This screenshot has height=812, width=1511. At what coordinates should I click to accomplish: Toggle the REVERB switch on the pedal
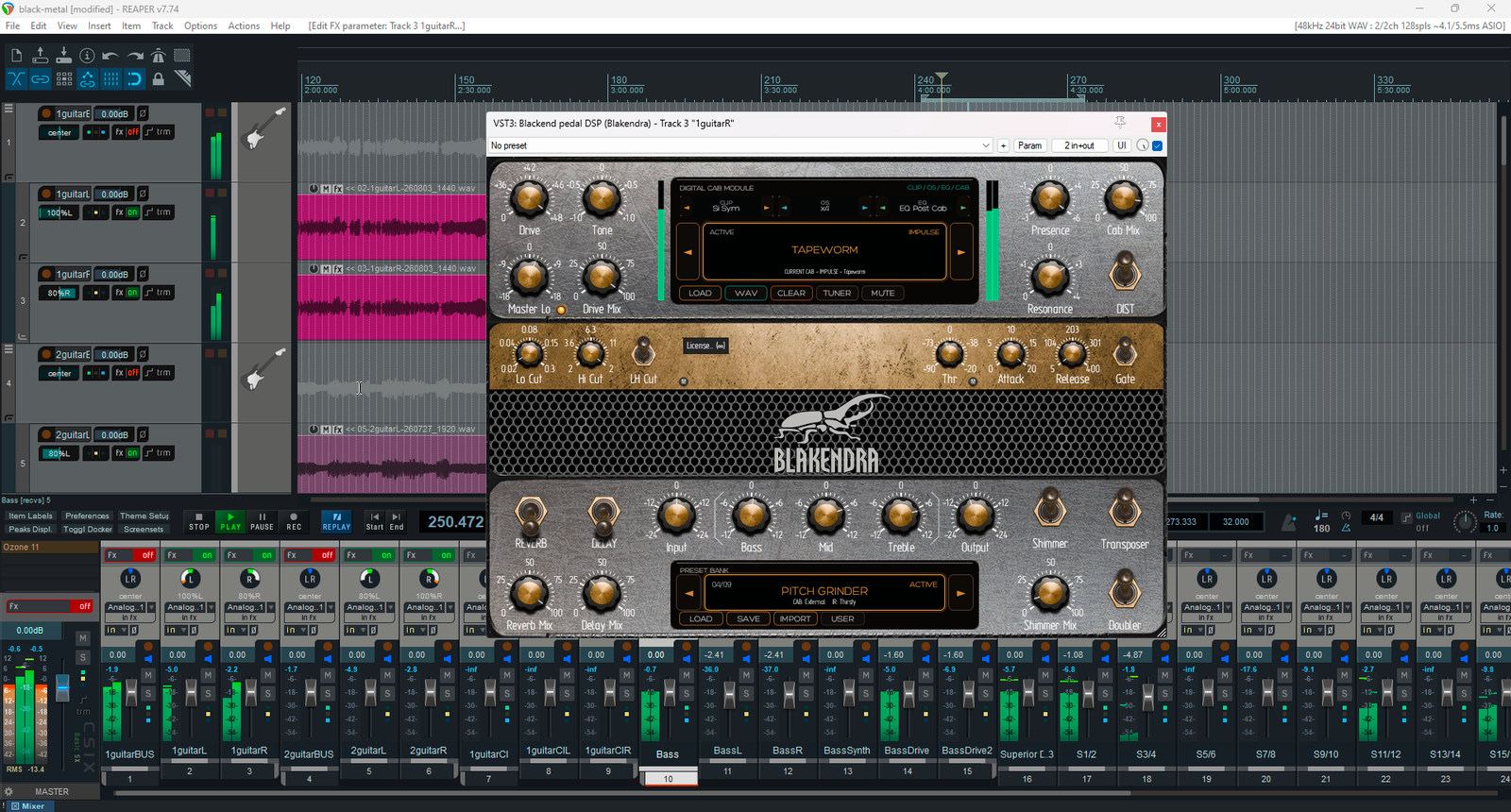pyautogui.click(x=530, y=515)
